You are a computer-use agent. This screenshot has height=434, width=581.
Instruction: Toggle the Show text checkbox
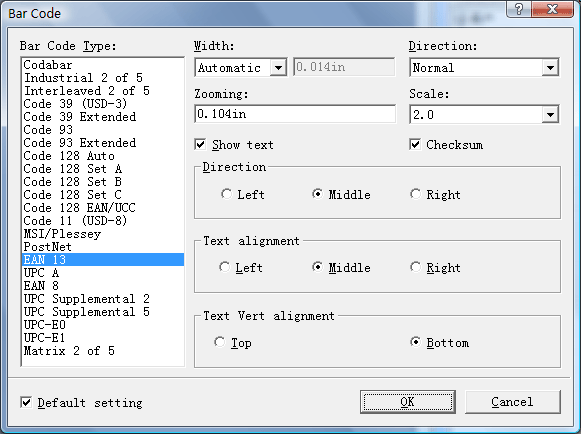200,144
